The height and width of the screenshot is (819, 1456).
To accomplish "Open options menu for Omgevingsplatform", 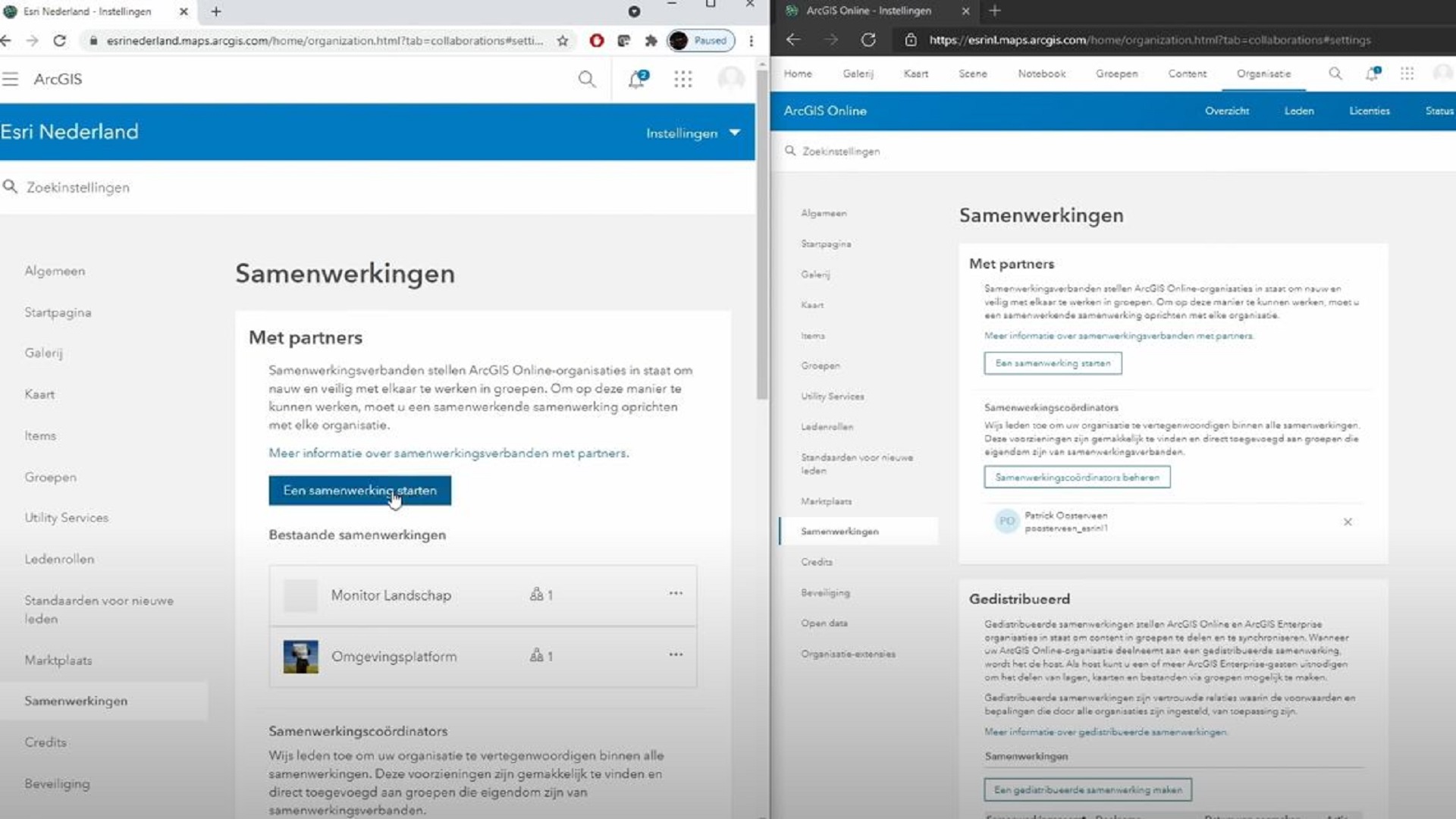I will 676,655.
